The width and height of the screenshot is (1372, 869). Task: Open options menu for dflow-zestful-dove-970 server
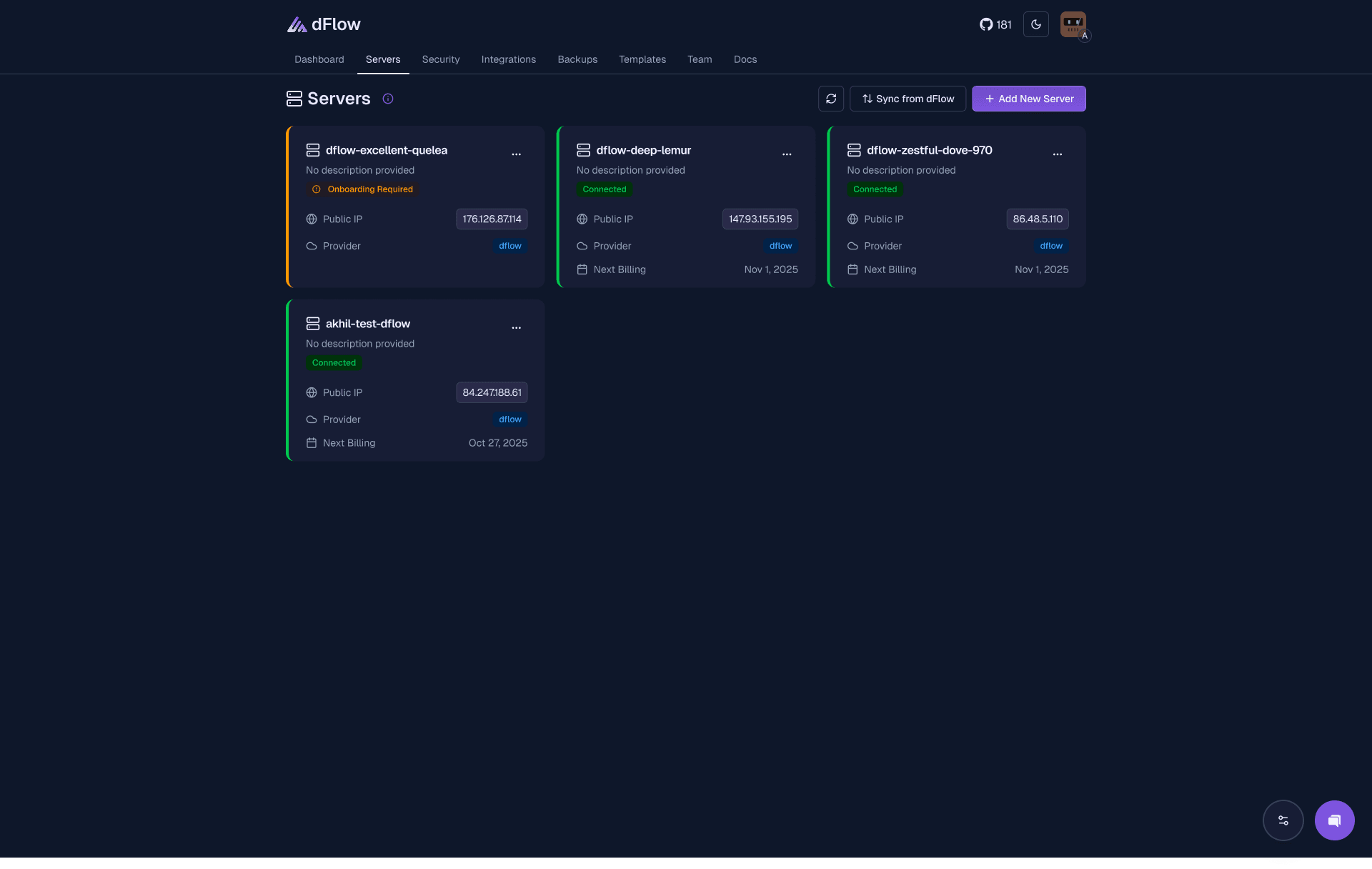tap(1058, 154)
